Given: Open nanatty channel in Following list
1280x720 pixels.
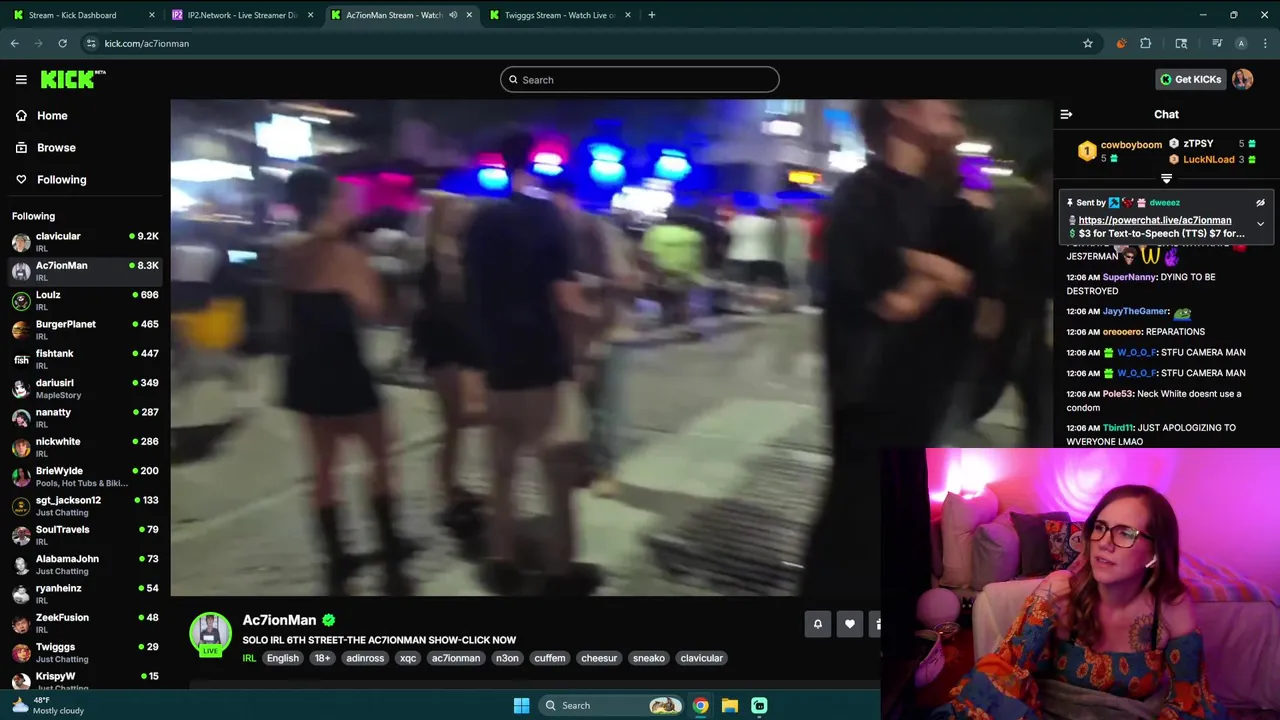Looking at the screenshot, I should [85, 417].
